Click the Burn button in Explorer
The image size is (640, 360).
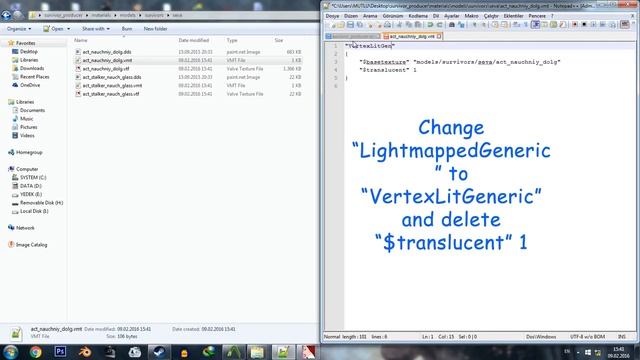[127, 29]
